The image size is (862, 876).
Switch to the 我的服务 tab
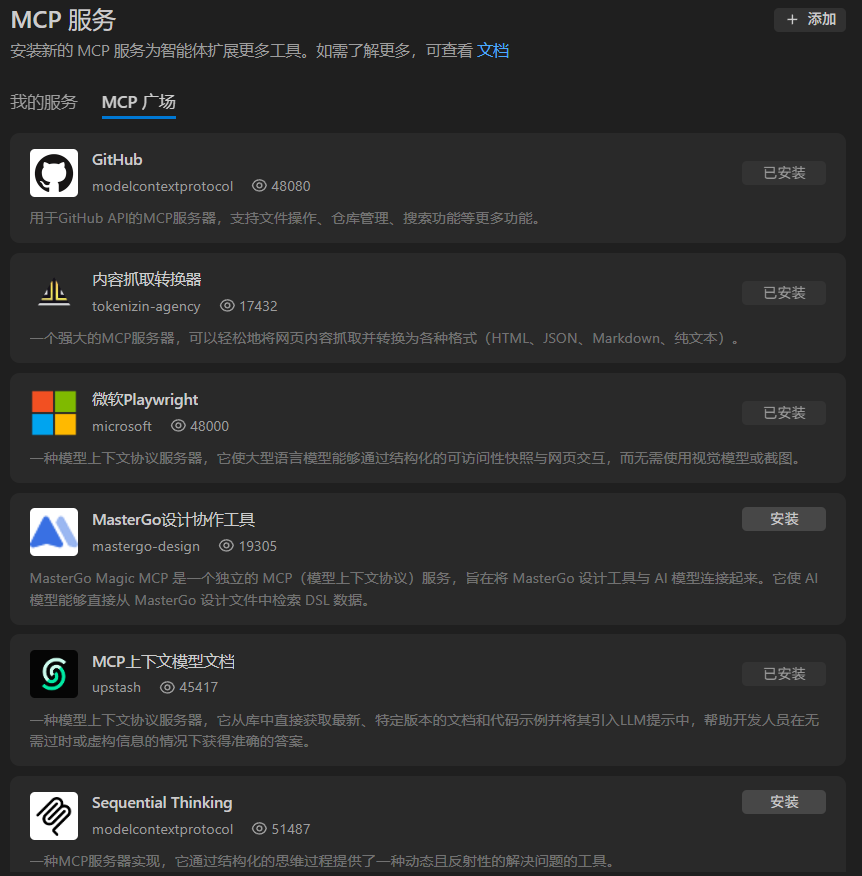[x=44, y=102]
